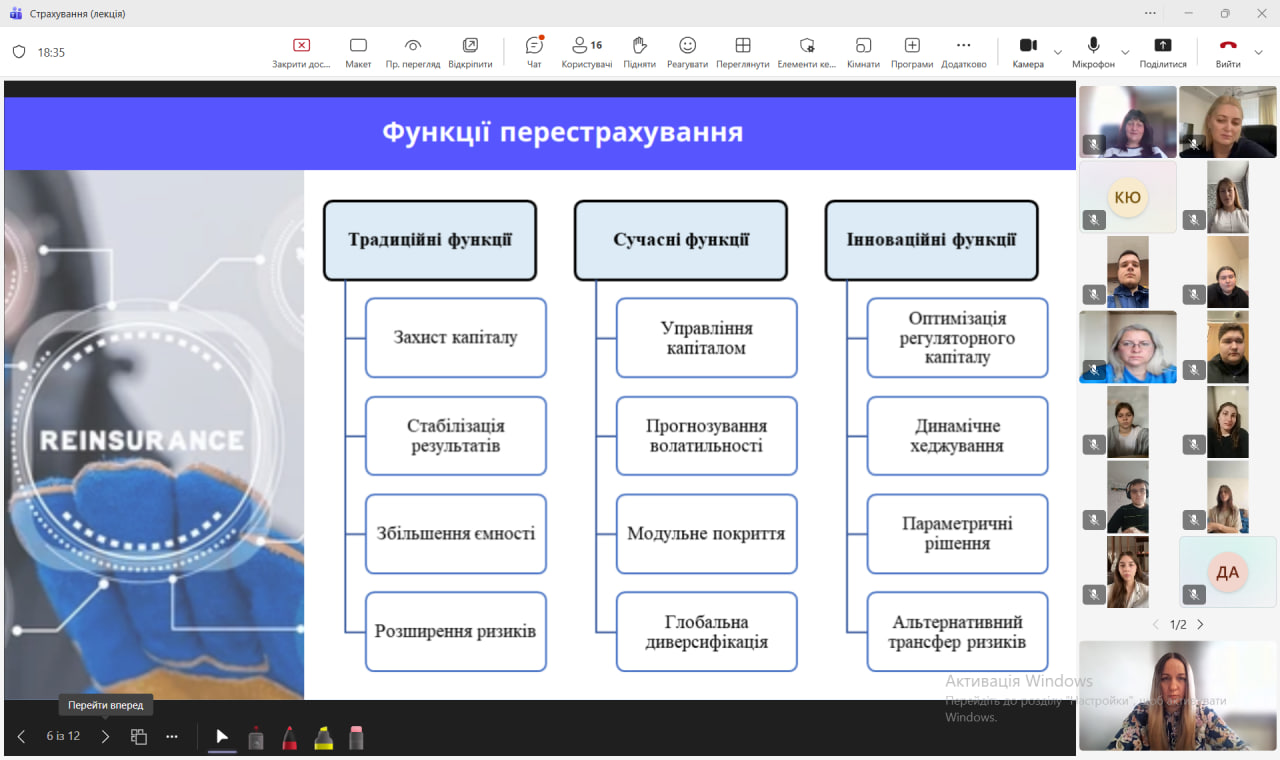This screenshot has height=760, width=1280.
Task: Open slide grid view icon
Action: pos(139,737)
